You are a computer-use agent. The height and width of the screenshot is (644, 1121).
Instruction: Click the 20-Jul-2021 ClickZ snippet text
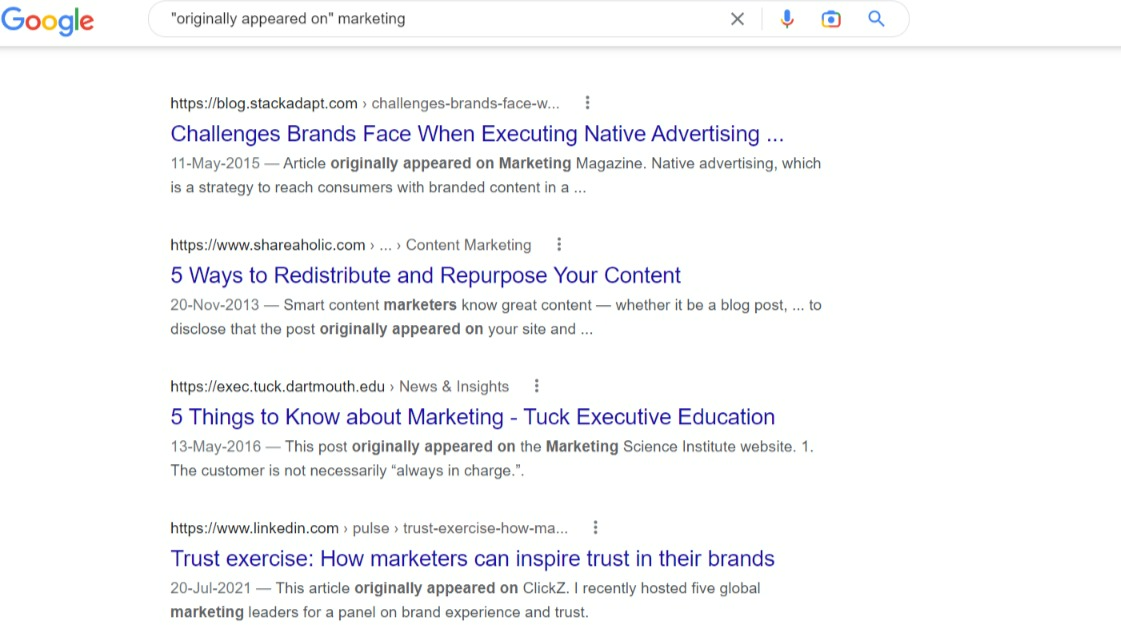tap(465, 600)
